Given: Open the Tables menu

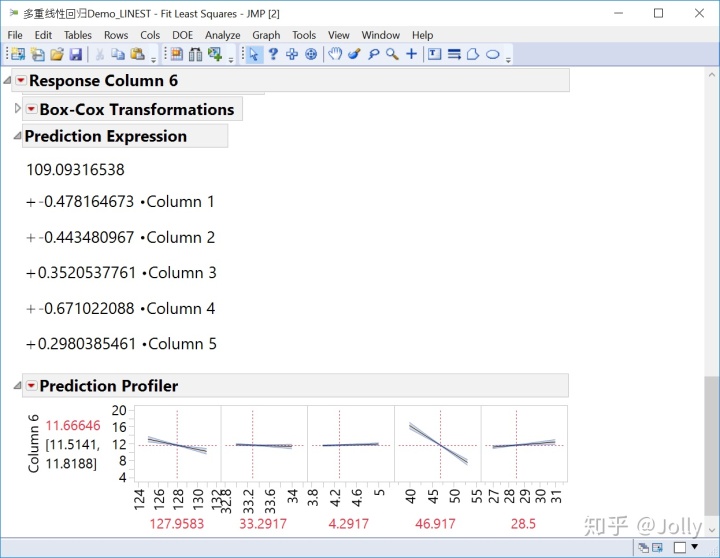Looking at the screenshot, I should pos(78,35).
